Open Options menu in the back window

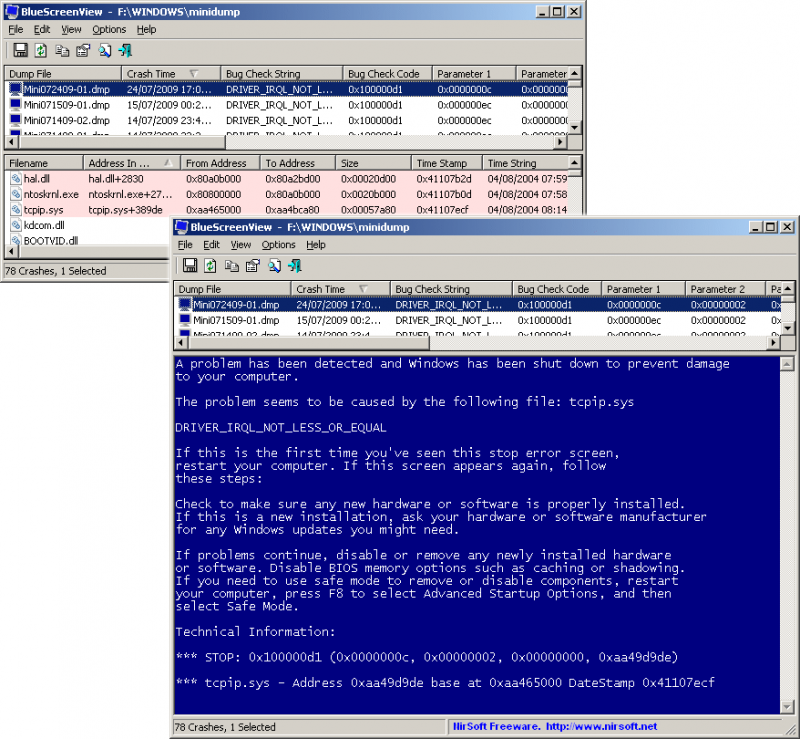pyautogui.click(x=109, y=29)
